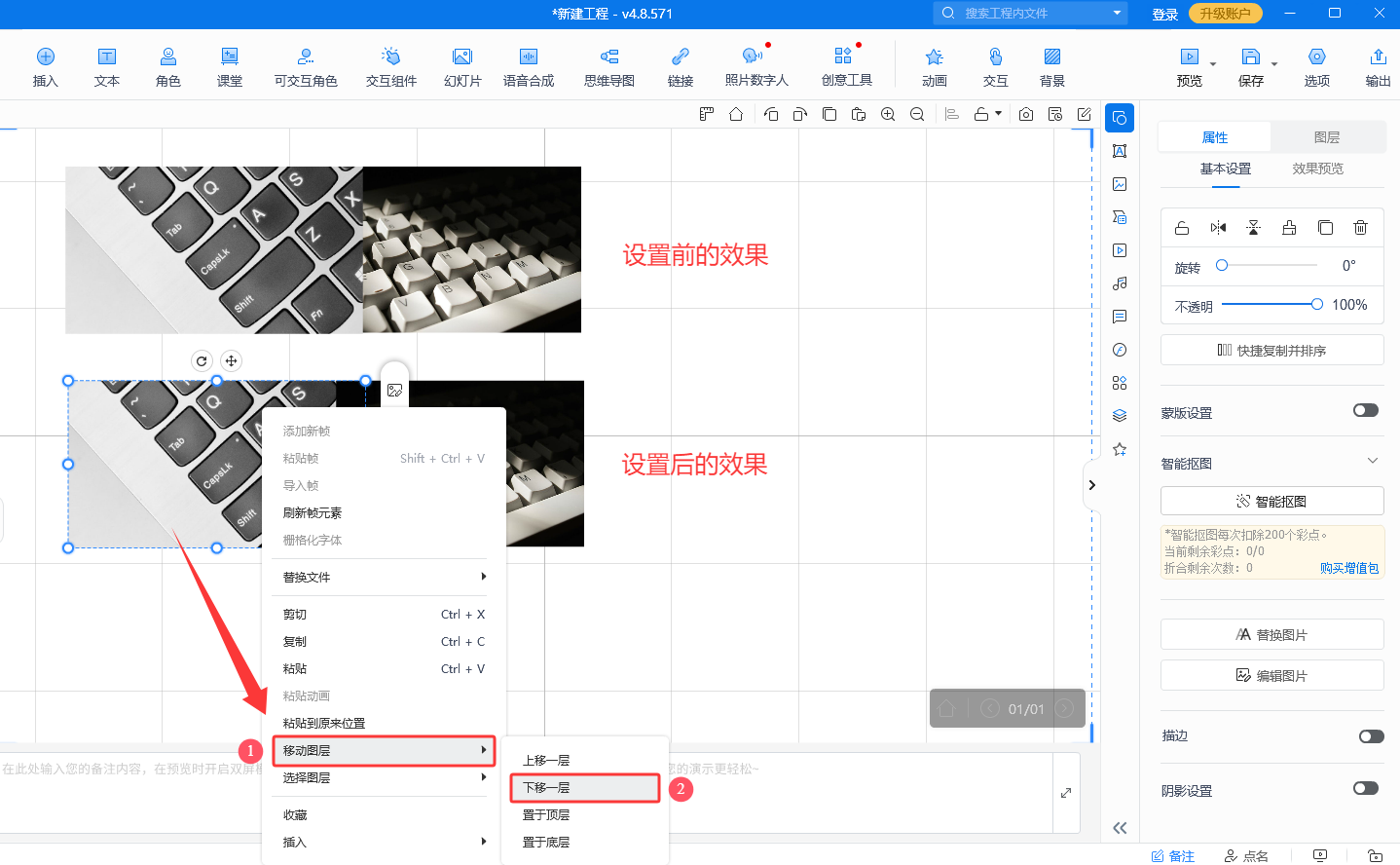The height and width of the screenshot is (865, 1400).
Task: Open the music/audio panel in the right sidebar
Action: [x=1119, y=283]
